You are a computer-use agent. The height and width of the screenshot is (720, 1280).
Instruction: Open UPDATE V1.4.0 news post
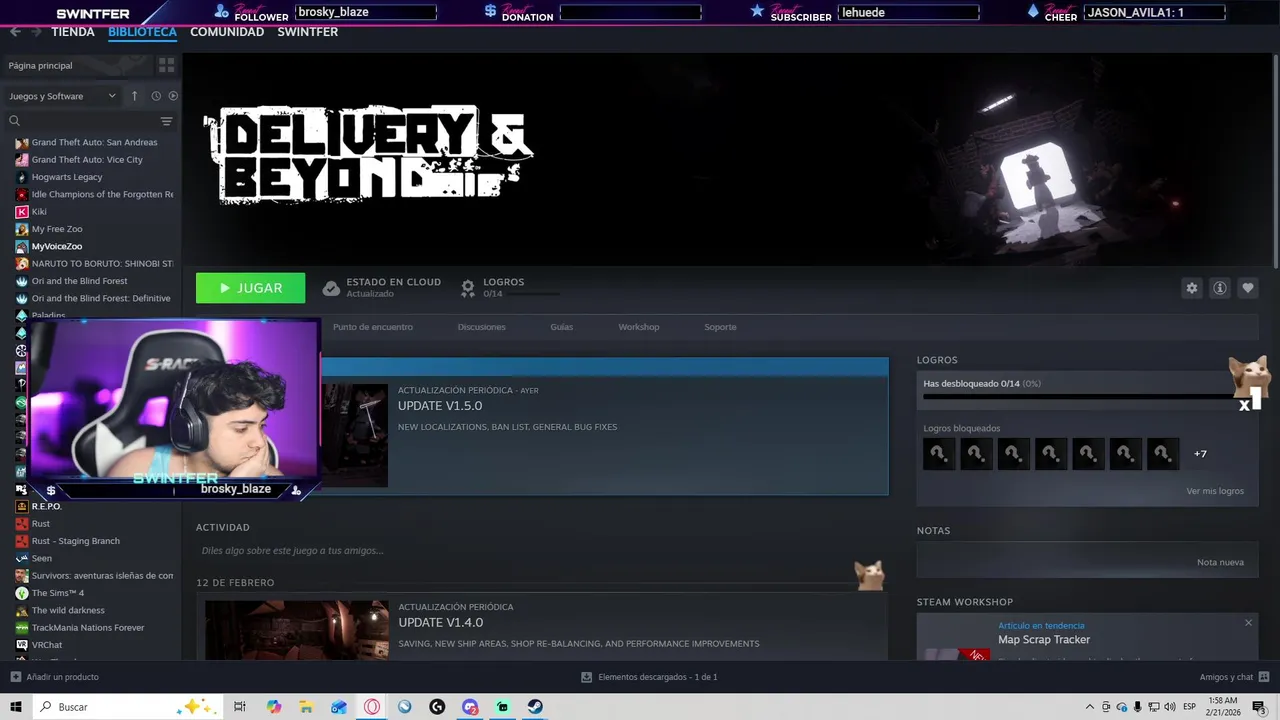coord(440,622)
